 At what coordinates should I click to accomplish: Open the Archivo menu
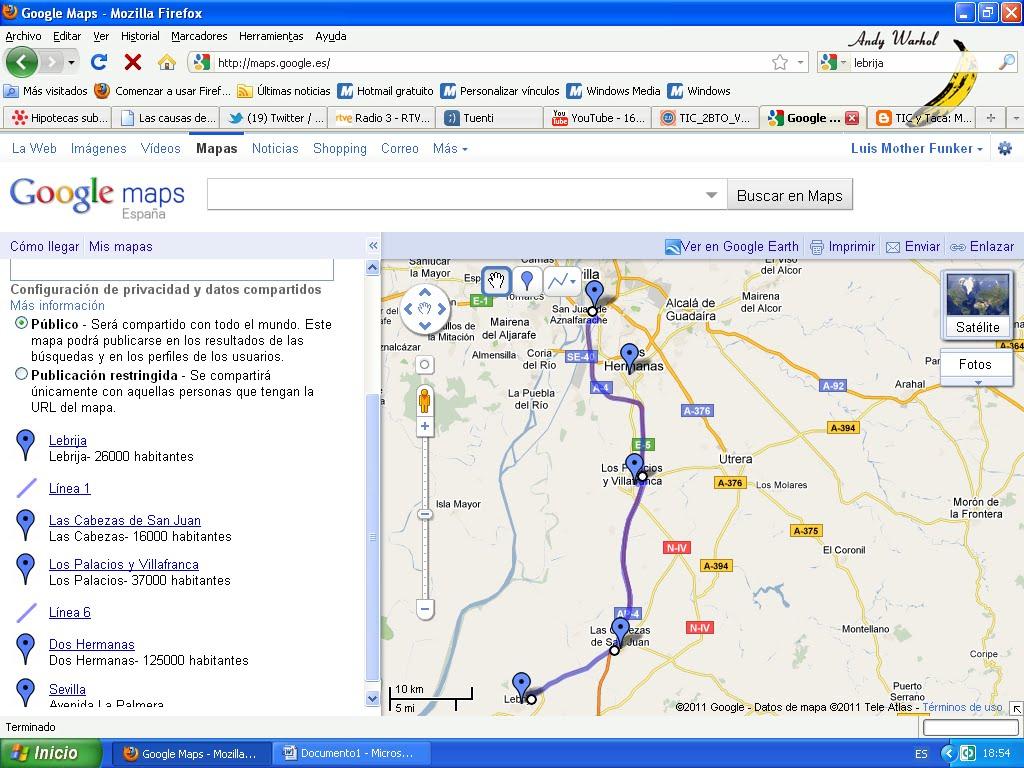tap(24, 36)
